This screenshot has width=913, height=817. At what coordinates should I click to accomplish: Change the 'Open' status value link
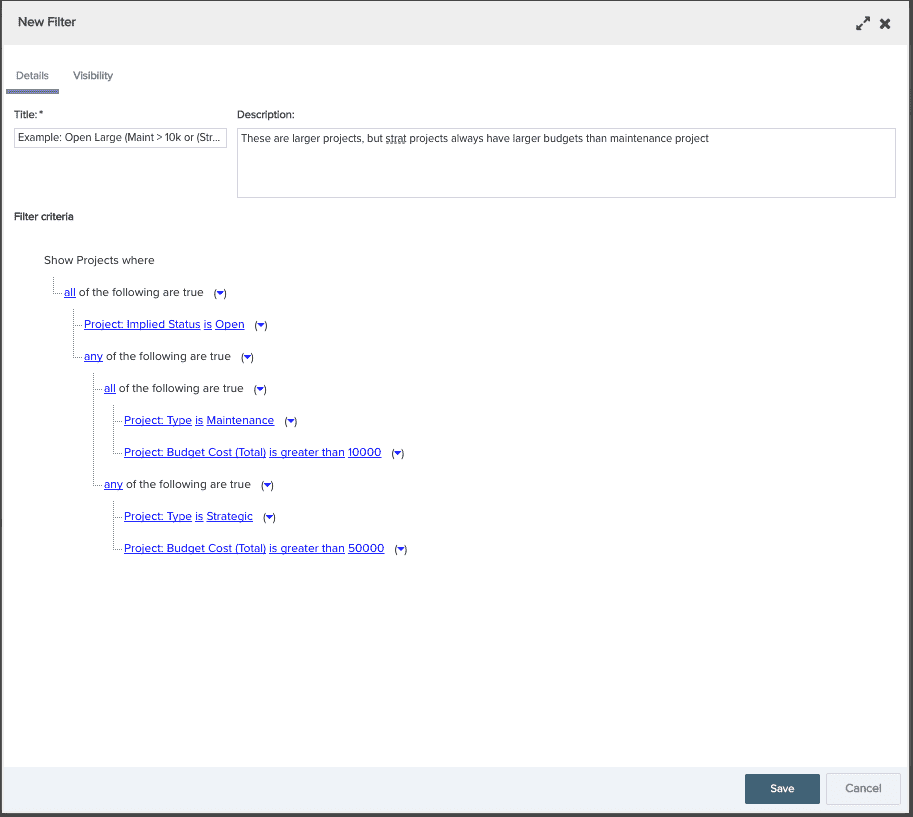coord(230,325)
